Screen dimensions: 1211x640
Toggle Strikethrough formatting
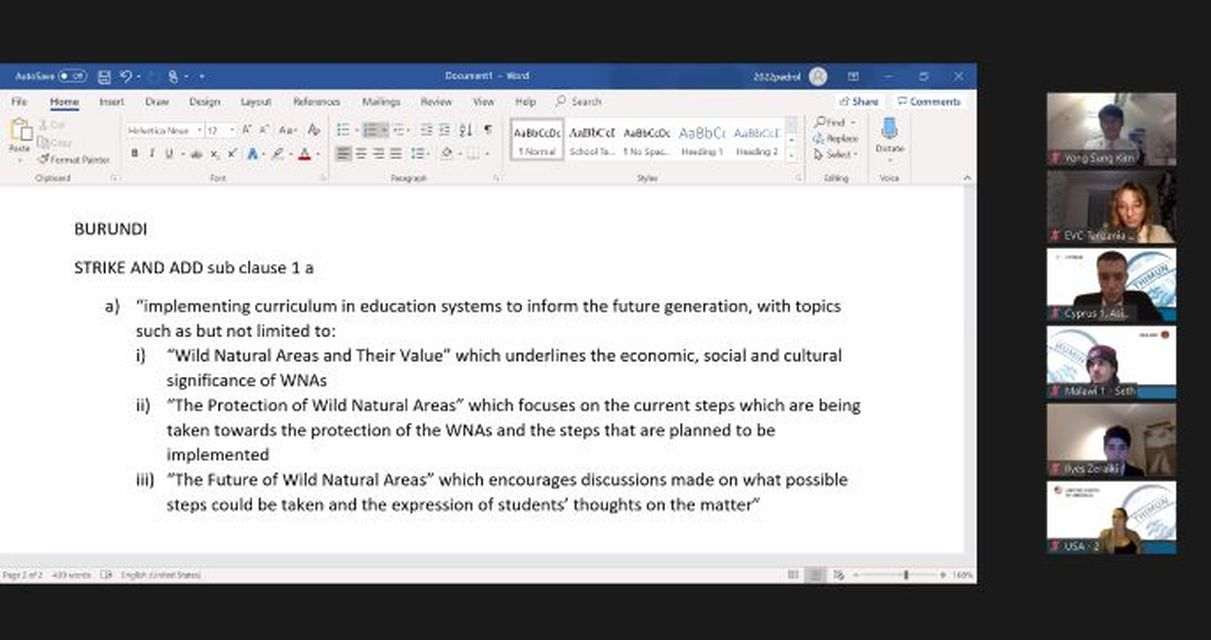[x=197, y=154]
